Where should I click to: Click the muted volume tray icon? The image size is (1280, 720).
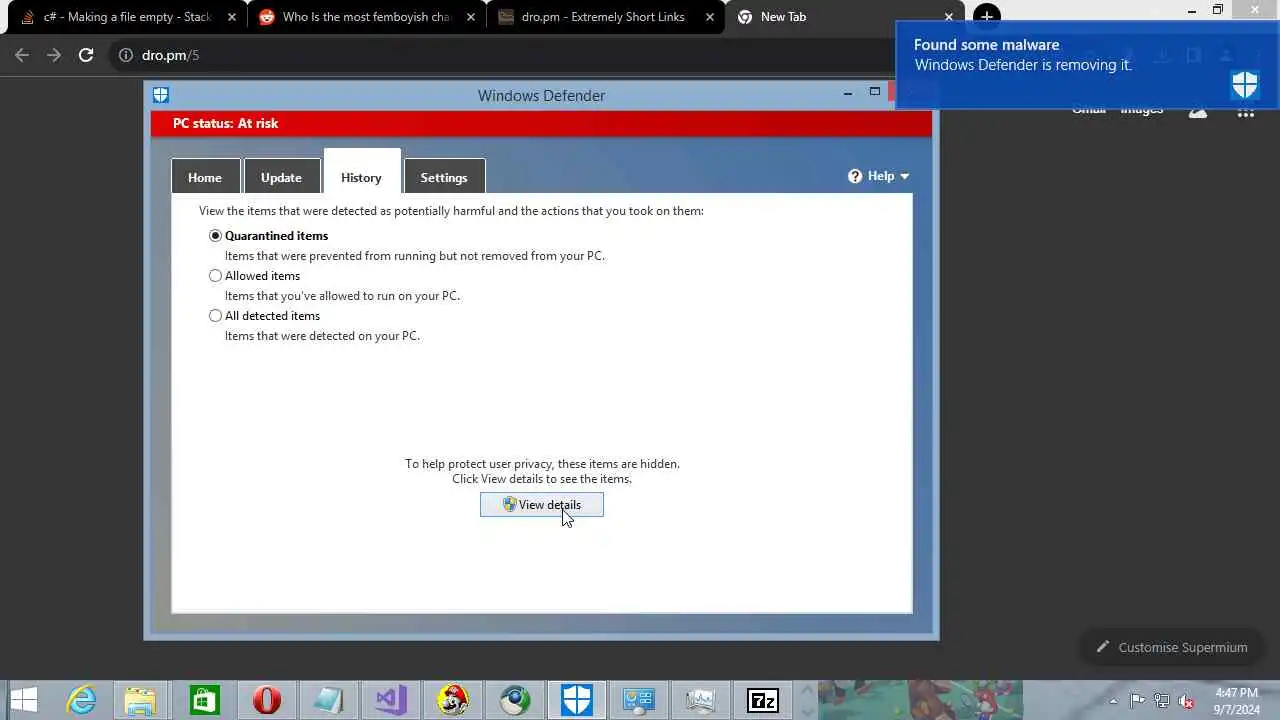1186,701
